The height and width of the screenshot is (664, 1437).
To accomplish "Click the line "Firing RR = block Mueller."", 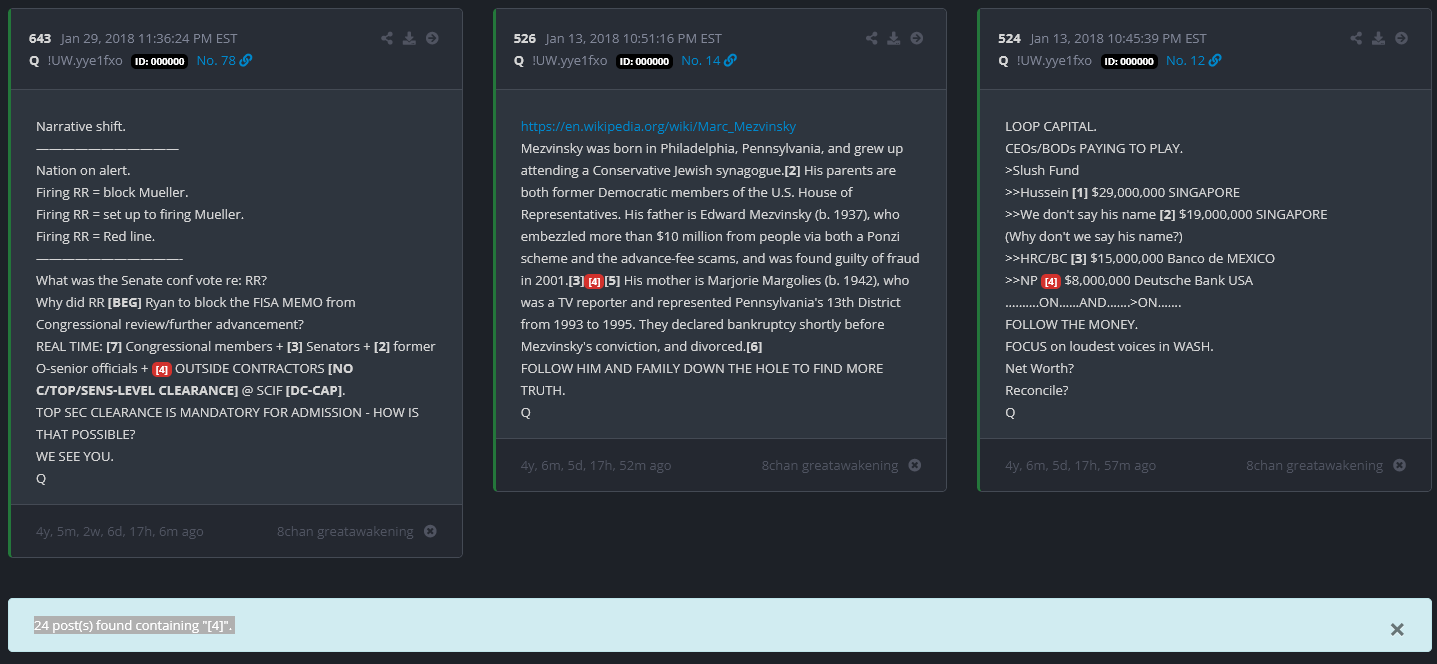I will (112, 192).
